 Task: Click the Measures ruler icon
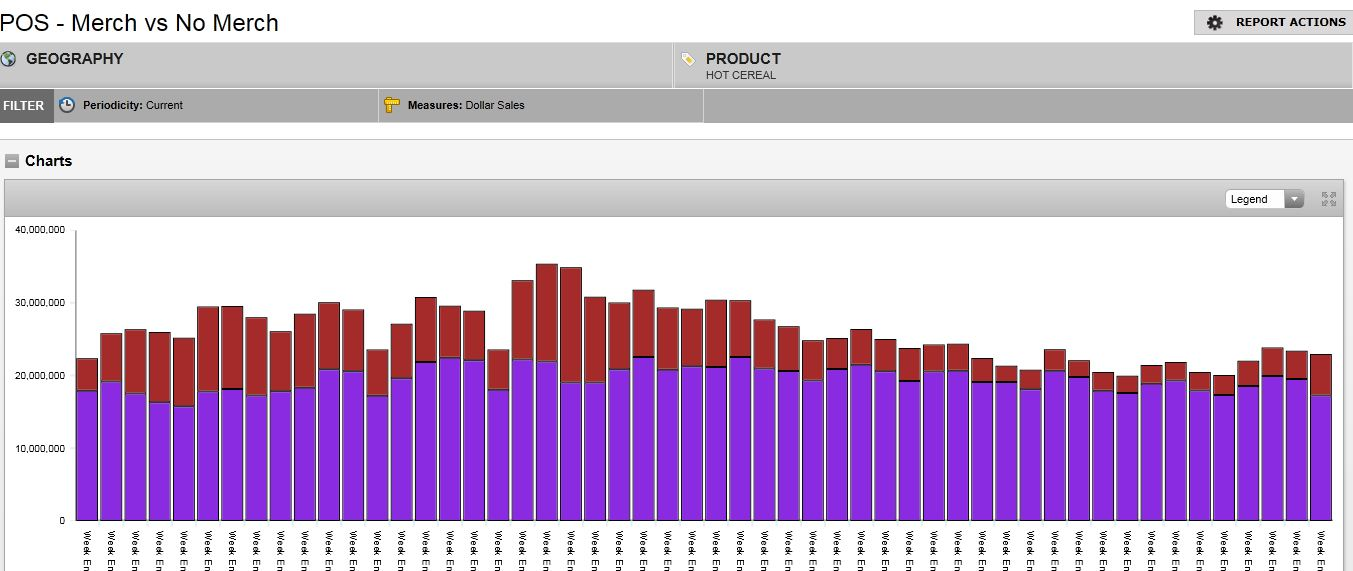click(x=391, y=105)
